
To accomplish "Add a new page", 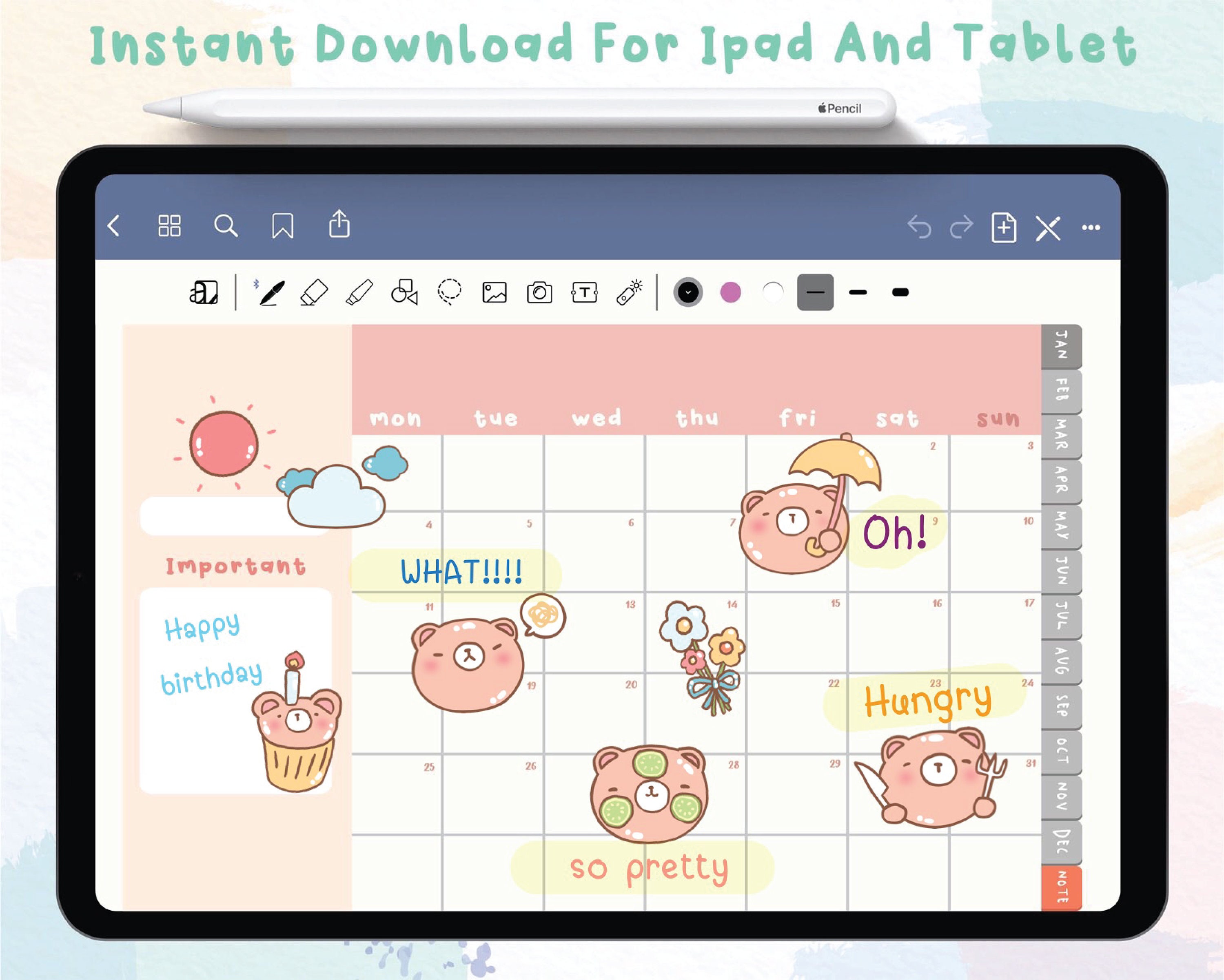I will click(1004, 228).
